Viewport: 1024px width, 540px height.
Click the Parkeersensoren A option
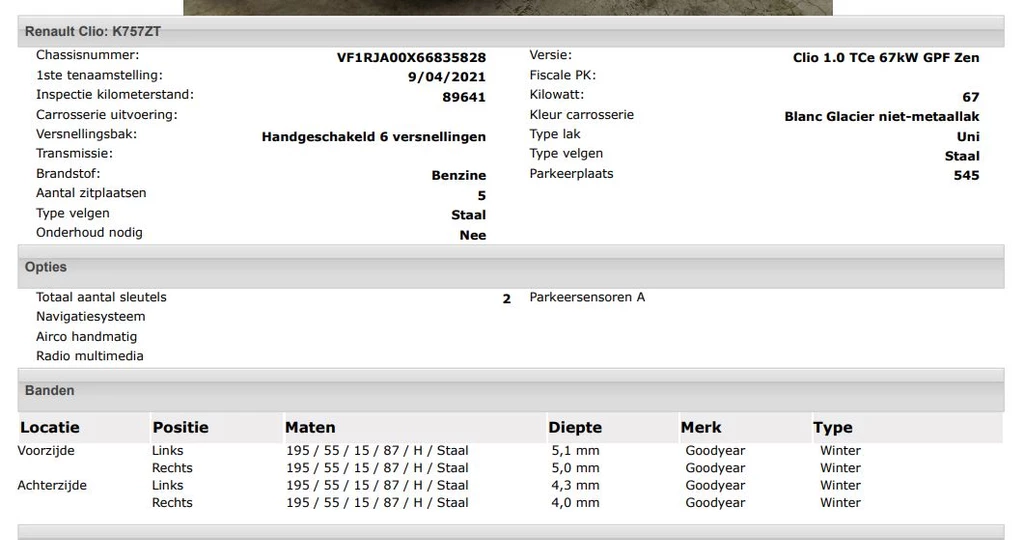[587, 298]
